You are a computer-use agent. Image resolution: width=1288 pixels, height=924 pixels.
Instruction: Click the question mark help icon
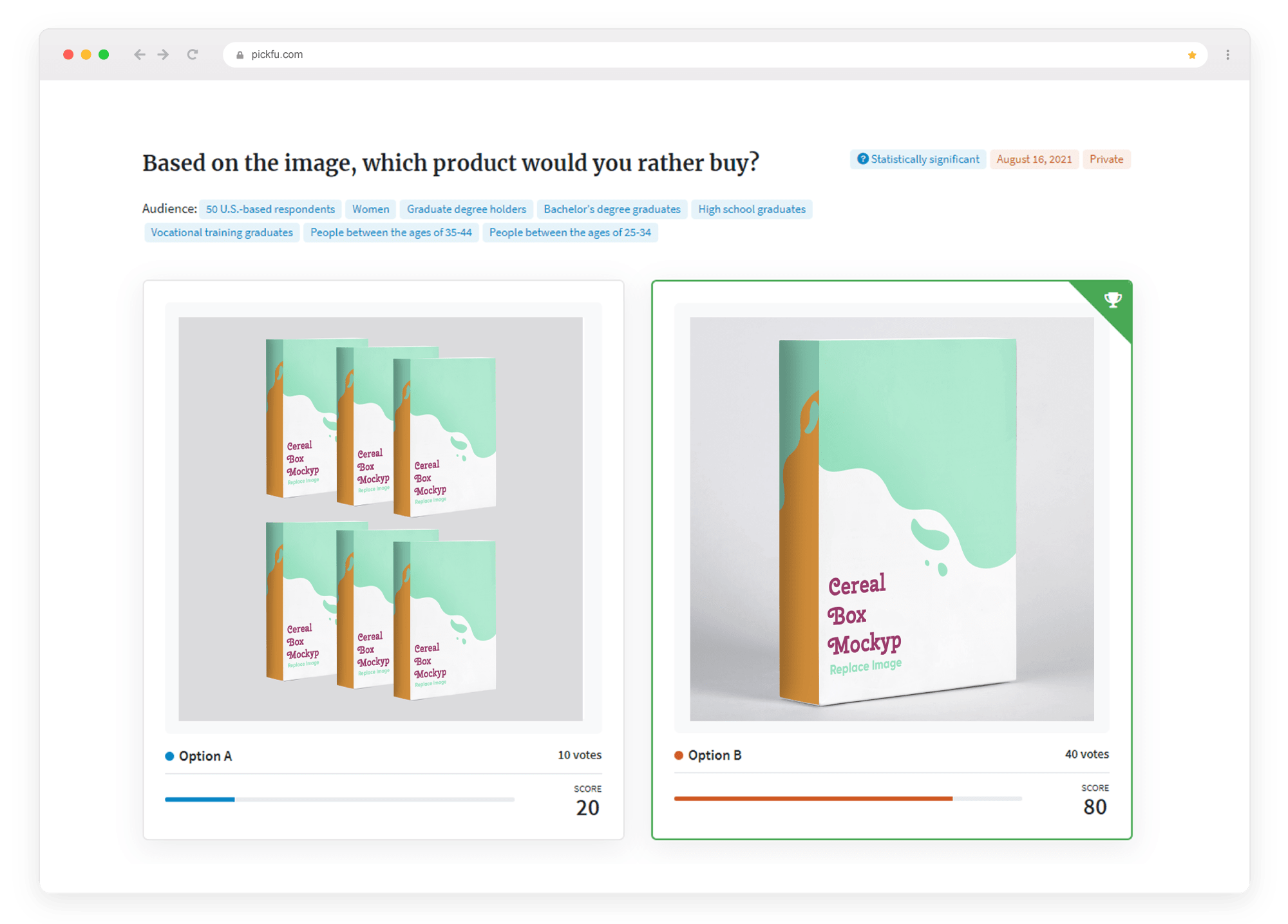[x=862, y=159]
